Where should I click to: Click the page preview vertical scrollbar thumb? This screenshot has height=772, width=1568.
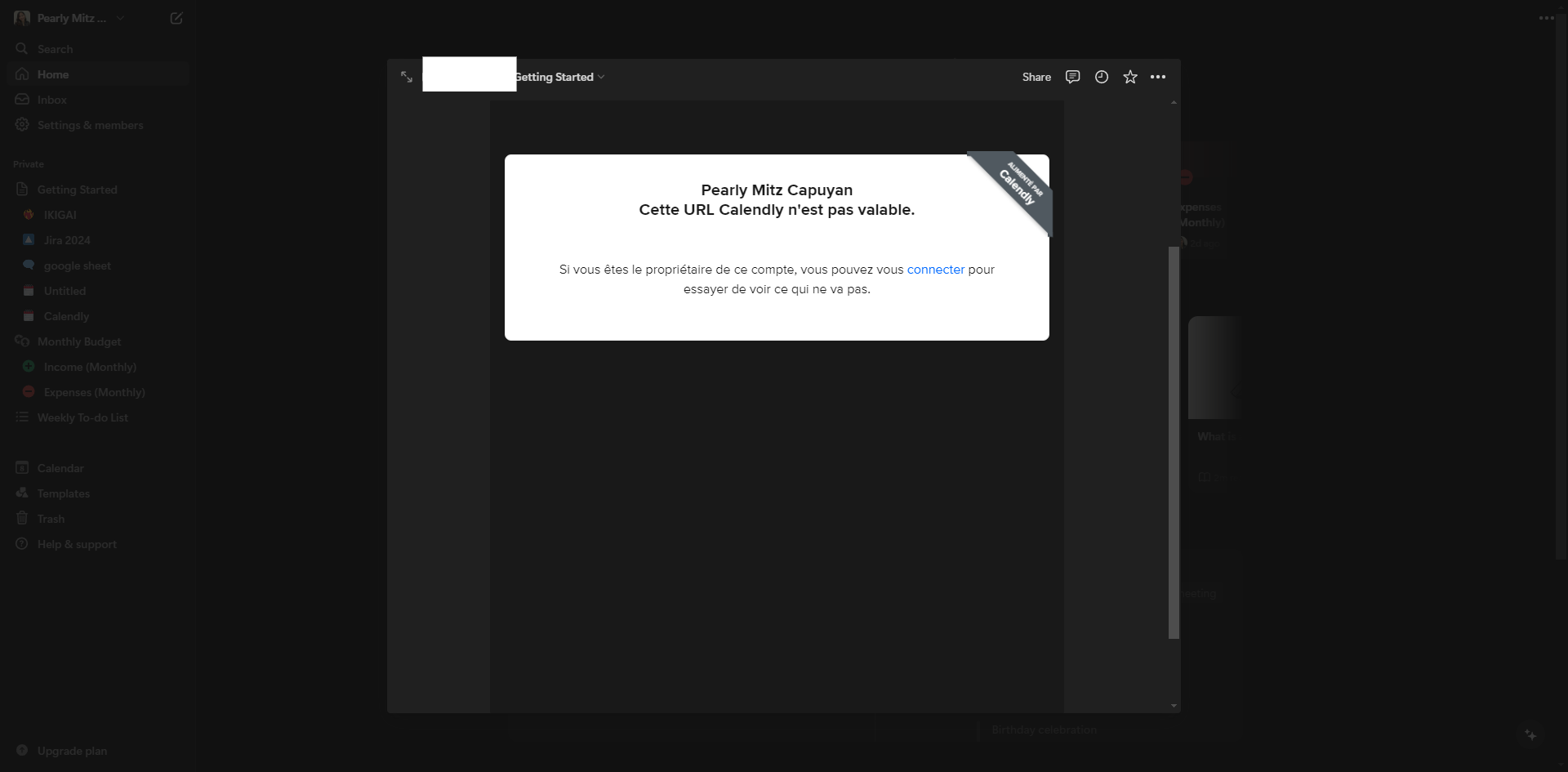[x=1174, y=442]
